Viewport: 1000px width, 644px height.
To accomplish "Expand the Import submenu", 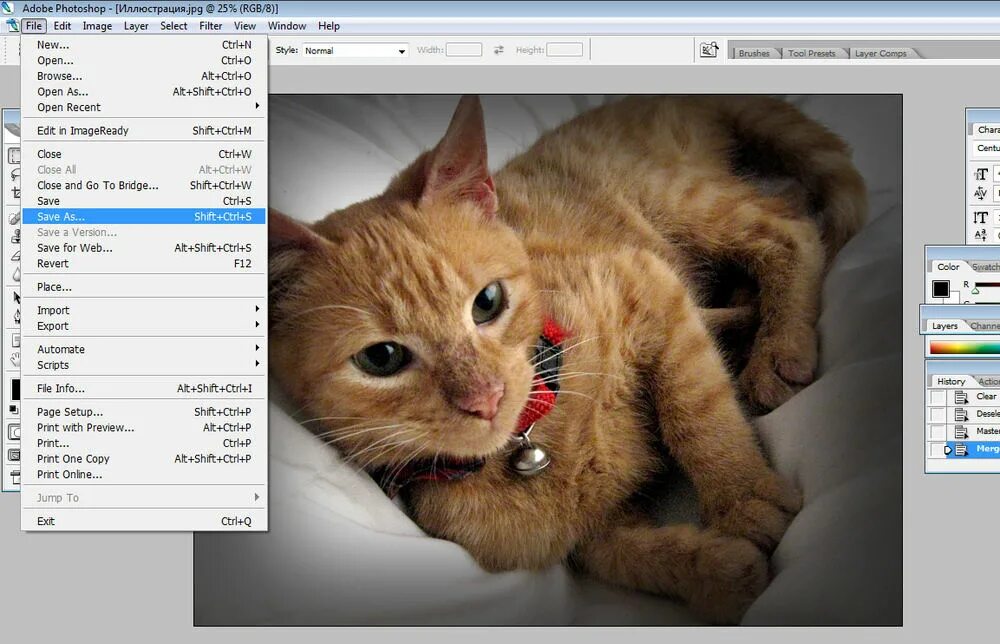I will point(143,310).
